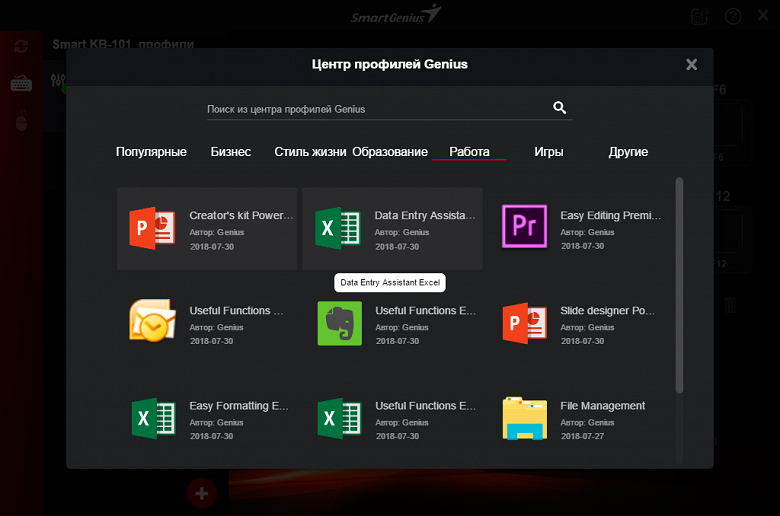
Task: Switch to the Другие tab
Action: point(628,152)
